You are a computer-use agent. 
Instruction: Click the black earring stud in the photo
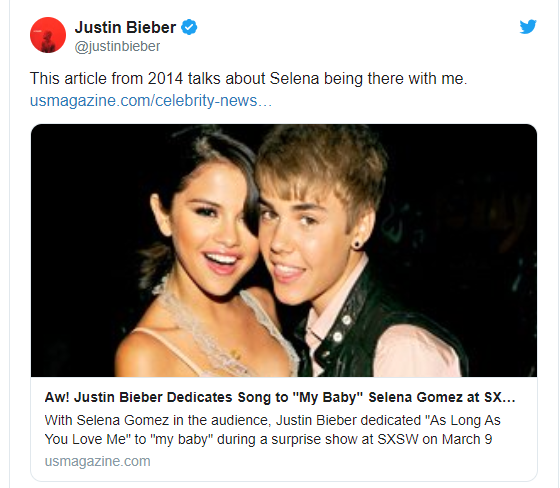(x=356, y=245)
